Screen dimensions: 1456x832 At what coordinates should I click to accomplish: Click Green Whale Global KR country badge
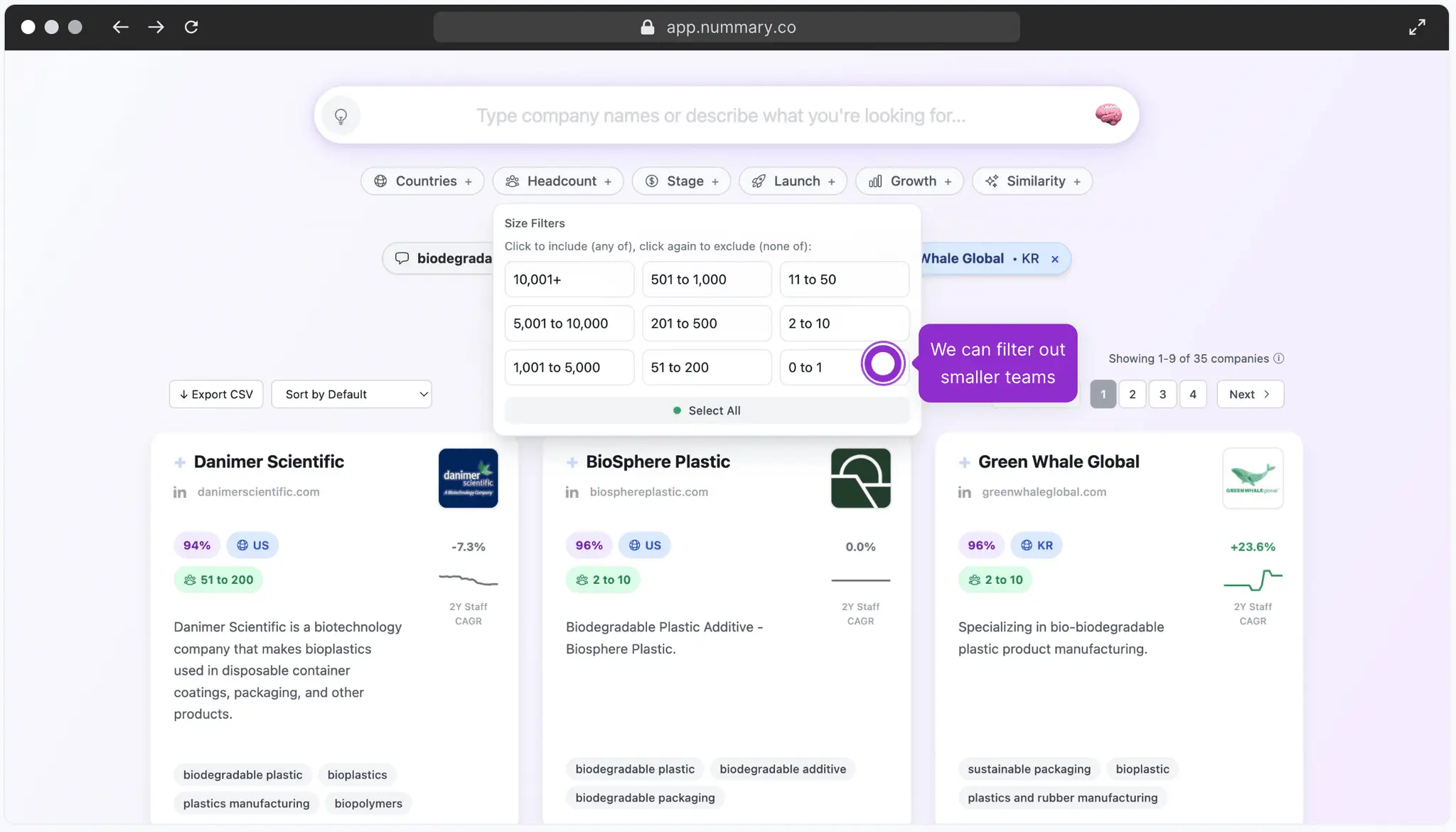(1037, 545)
